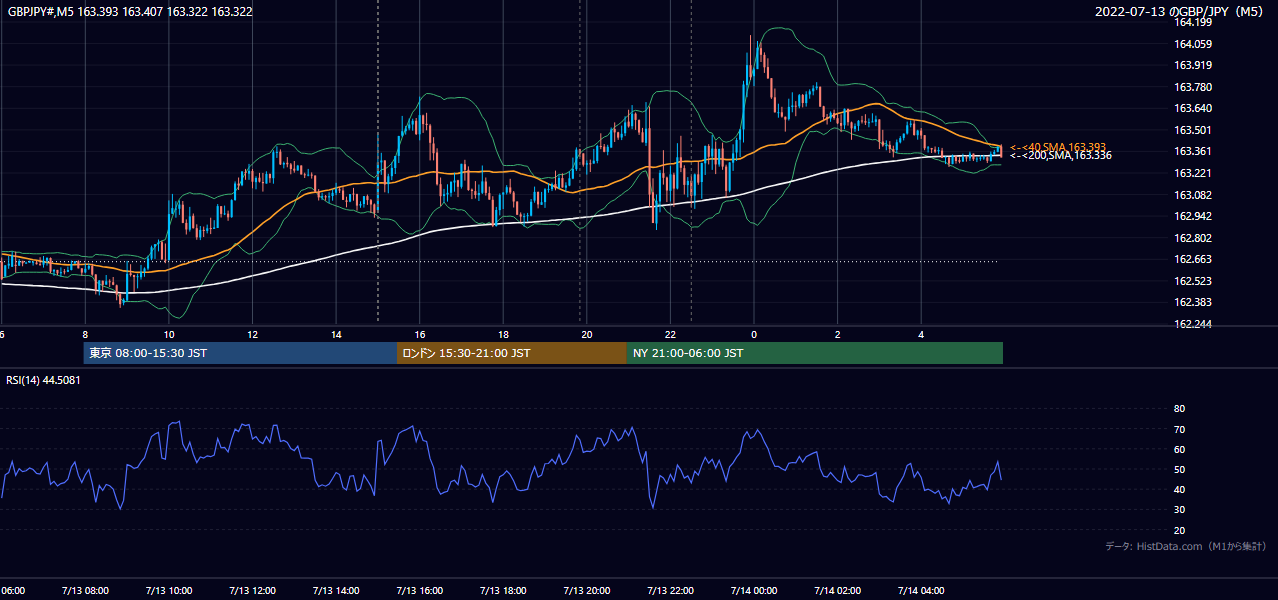The height and width of the screenshot is (600, 1278).
Task: Click price axis value 163.919
Action: pyautogui.click(x=1193, y=65)
